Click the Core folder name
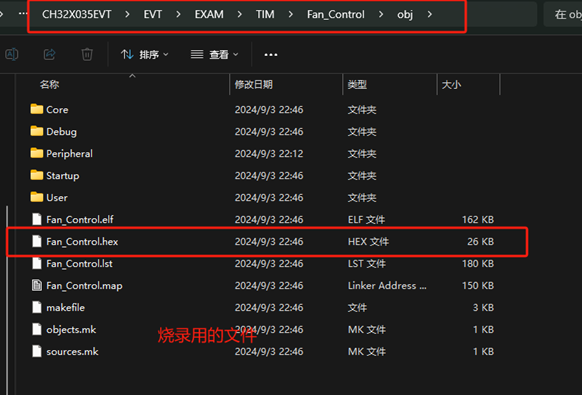The width and height of the screenshot is (582, 395). click(x=57, y=110)
